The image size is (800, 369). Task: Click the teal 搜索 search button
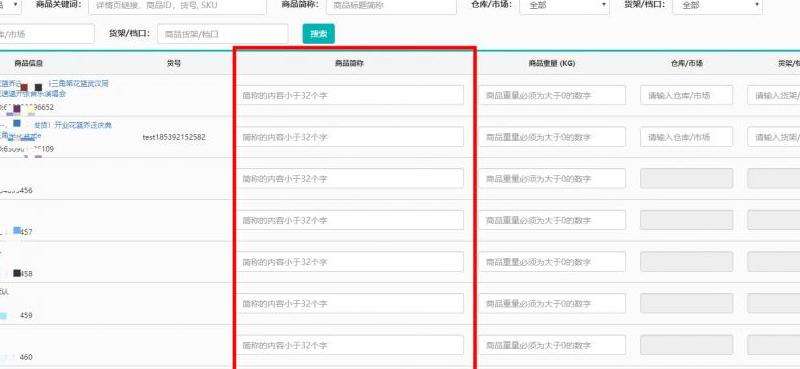(x=318, y=34)
